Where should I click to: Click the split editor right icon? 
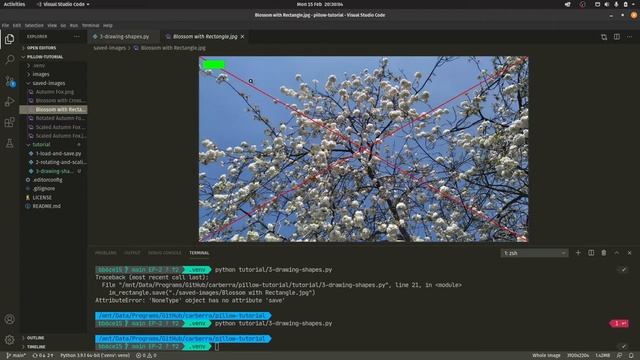pyautogui.click(x=617, y=37)
